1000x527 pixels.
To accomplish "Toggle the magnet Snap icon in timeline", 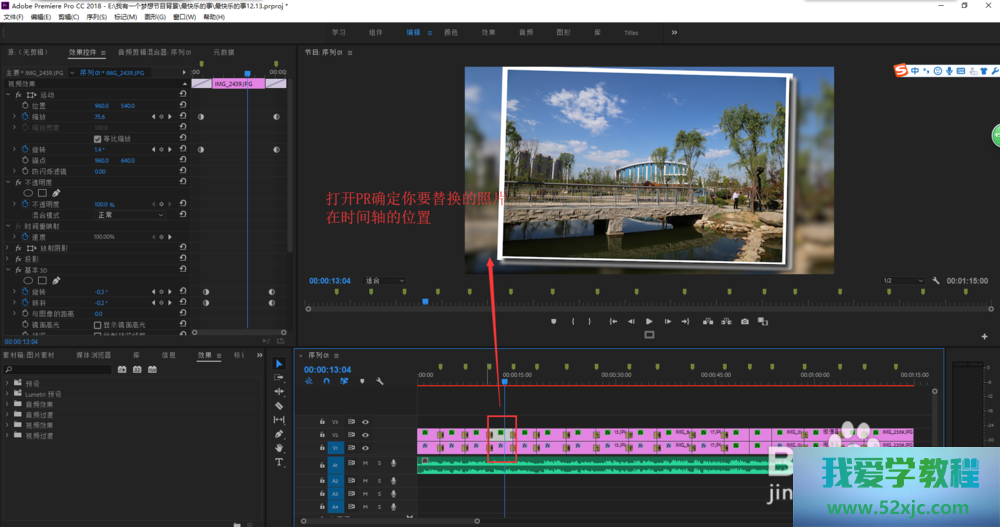I will (326, 381).
